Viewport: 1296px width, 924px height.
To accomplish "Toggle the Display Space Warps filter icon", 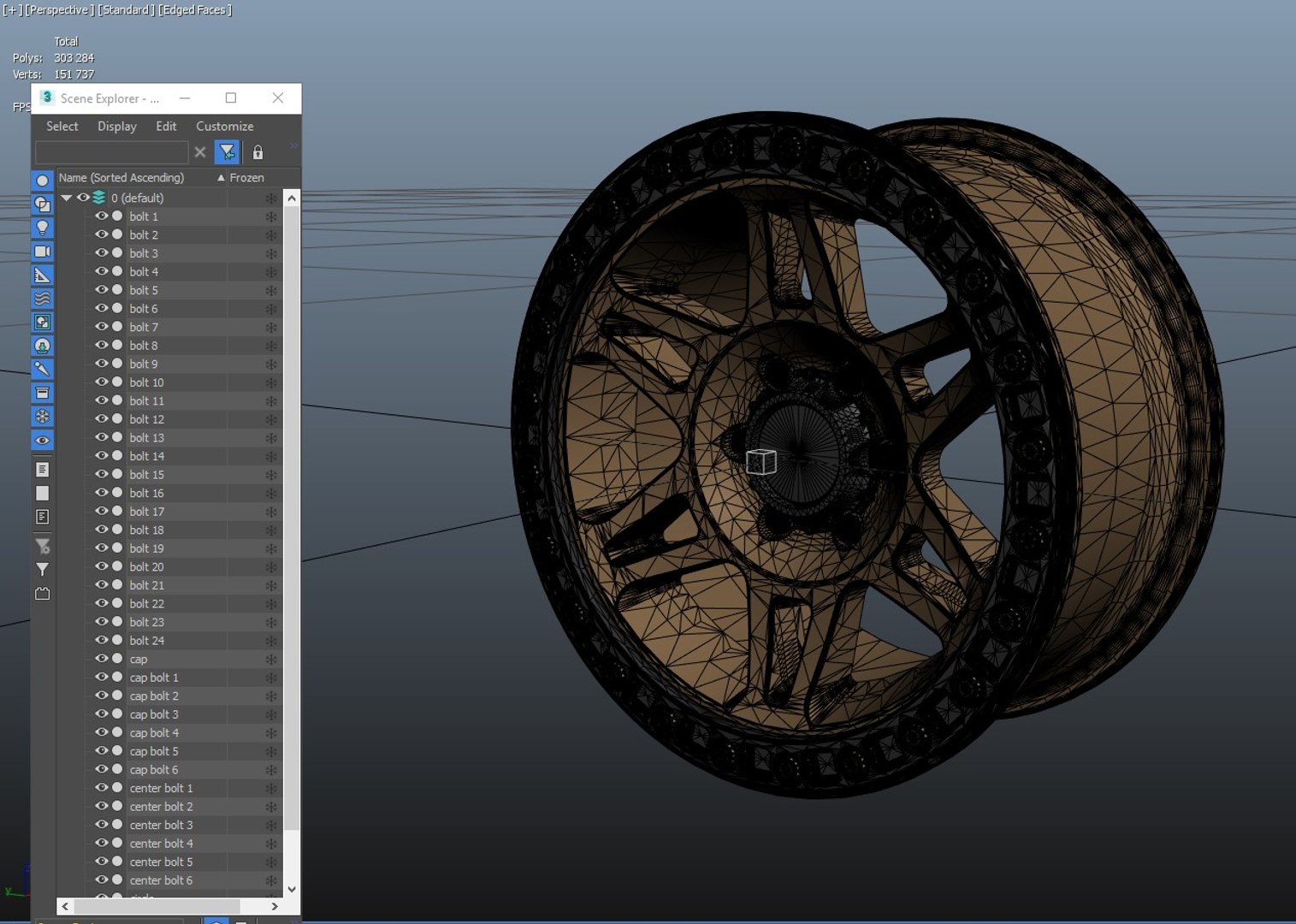I will (42, 299).
